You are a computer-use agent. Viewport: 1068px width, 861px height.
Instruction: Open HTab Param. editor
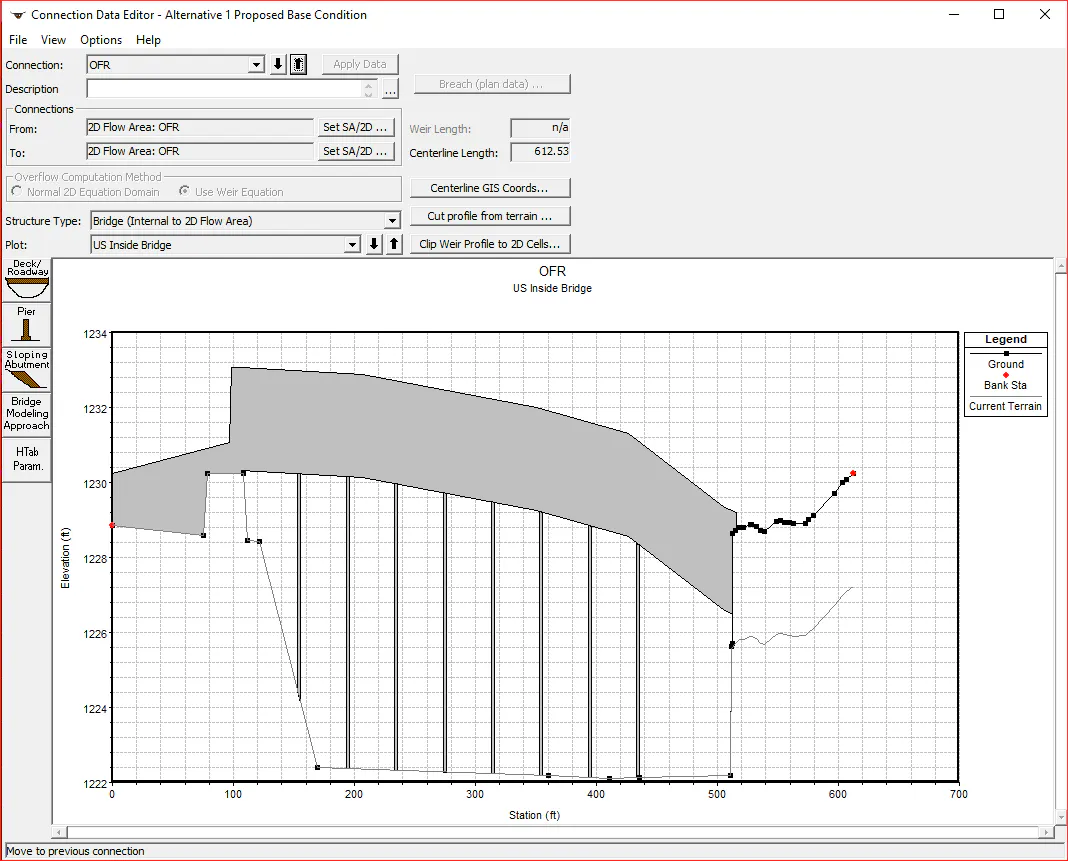[27, 459]
